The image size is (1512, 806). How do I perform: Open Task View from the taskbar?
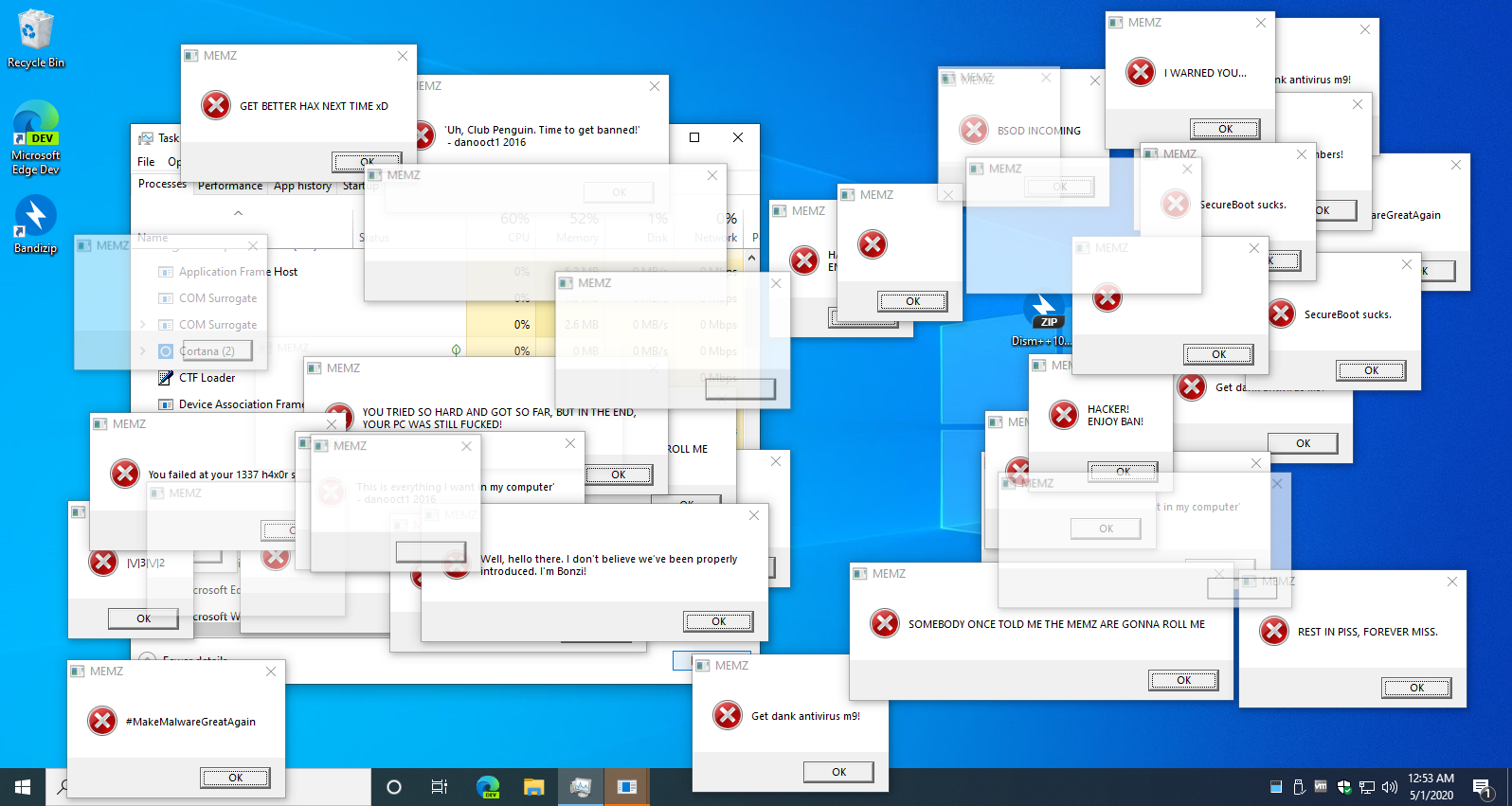(440, 787)
